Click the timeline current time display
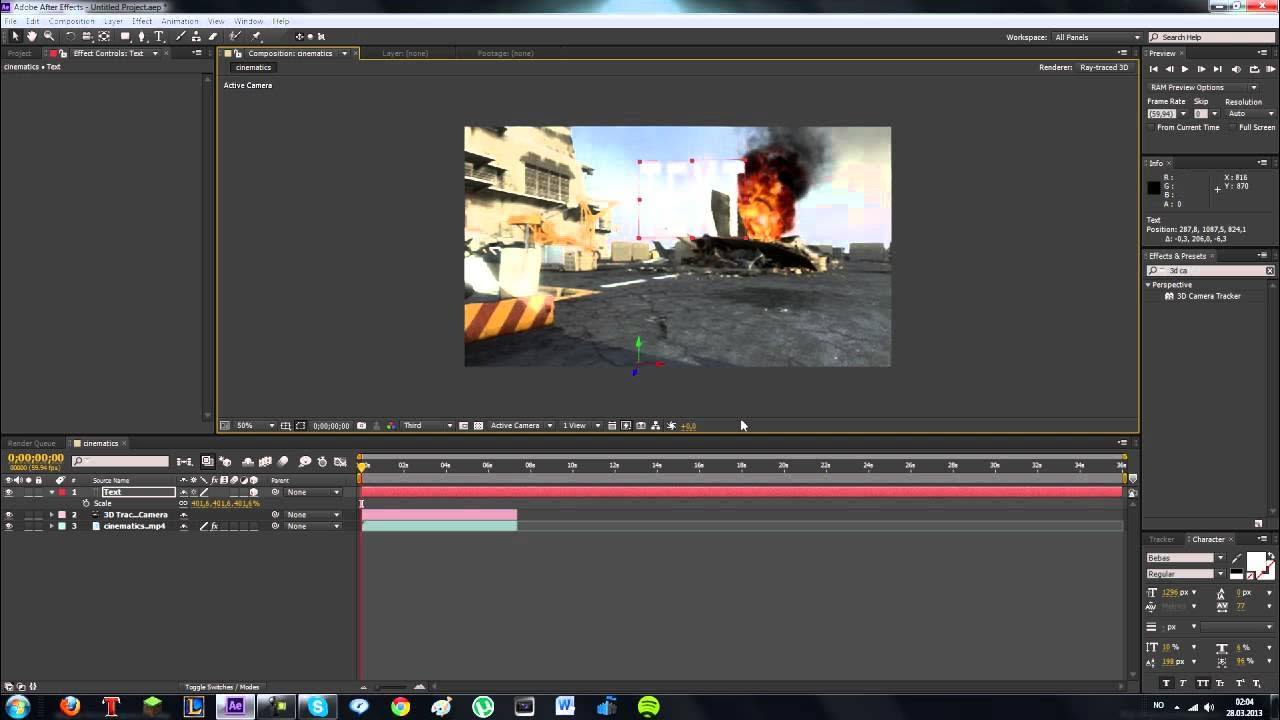Viewport: 1280px width, 720px height. [x=36, y=458]
